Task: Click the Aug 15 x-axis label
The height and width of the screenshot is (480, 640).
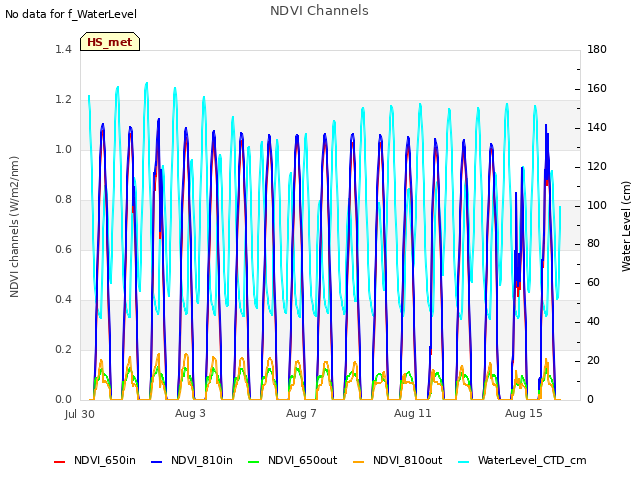Action: click(x=524, y=413)
